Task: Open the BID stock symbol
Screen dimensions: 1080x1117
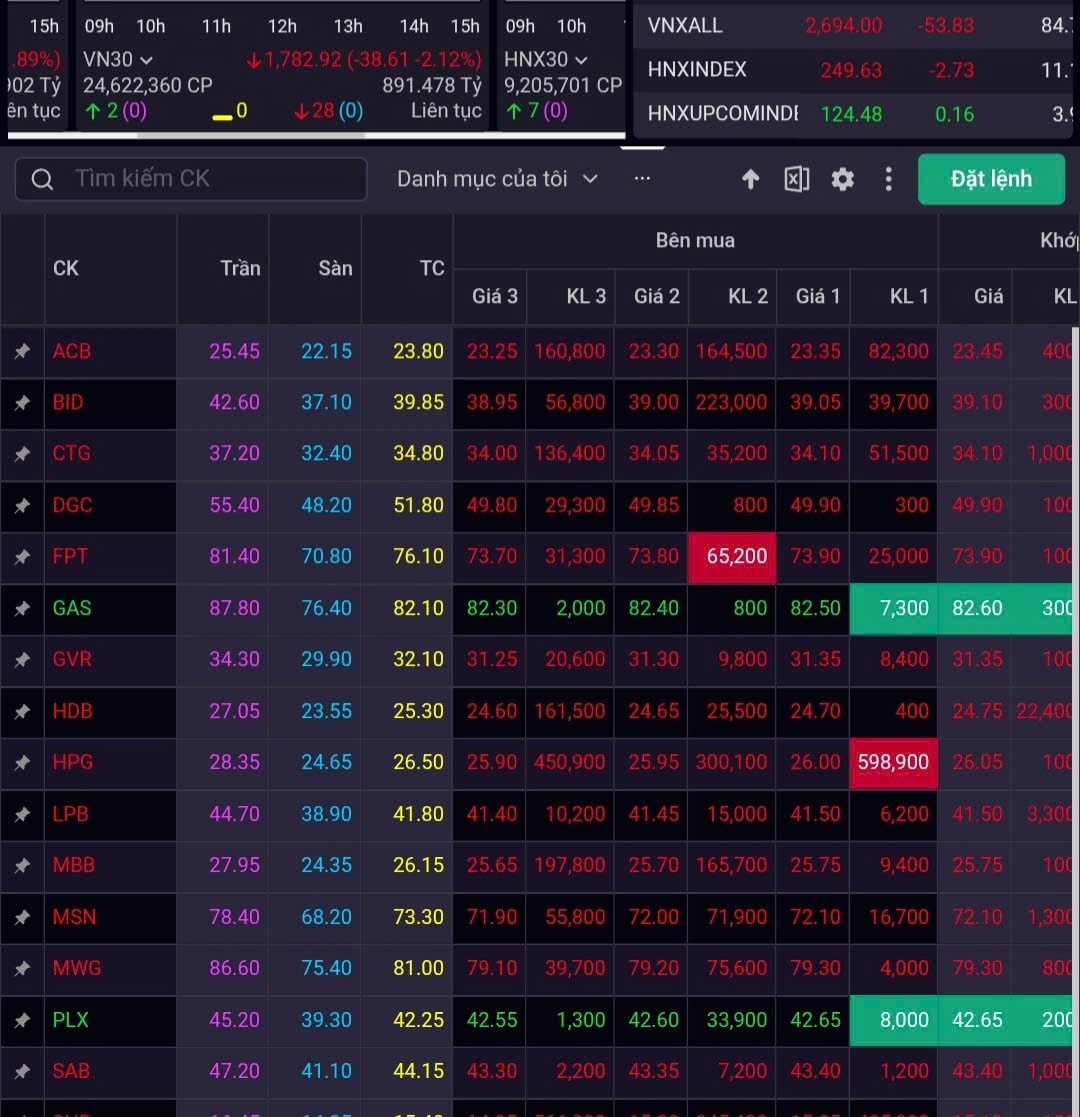Action: 68,402
